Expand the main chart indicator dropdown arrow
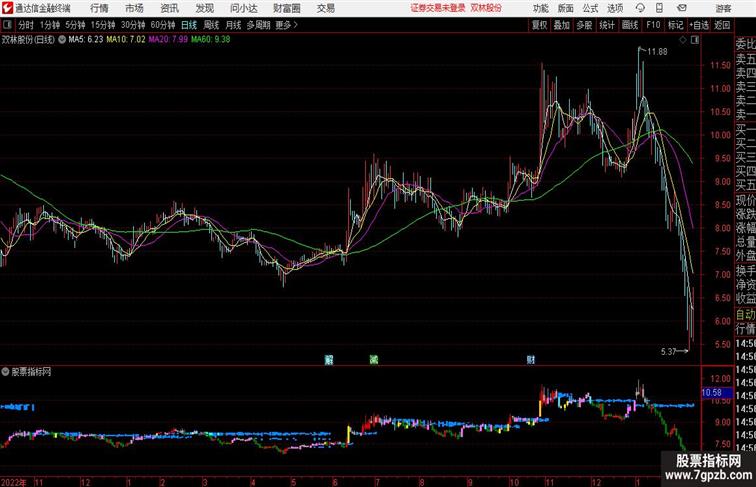756x487 pixels. pos(62,40)
